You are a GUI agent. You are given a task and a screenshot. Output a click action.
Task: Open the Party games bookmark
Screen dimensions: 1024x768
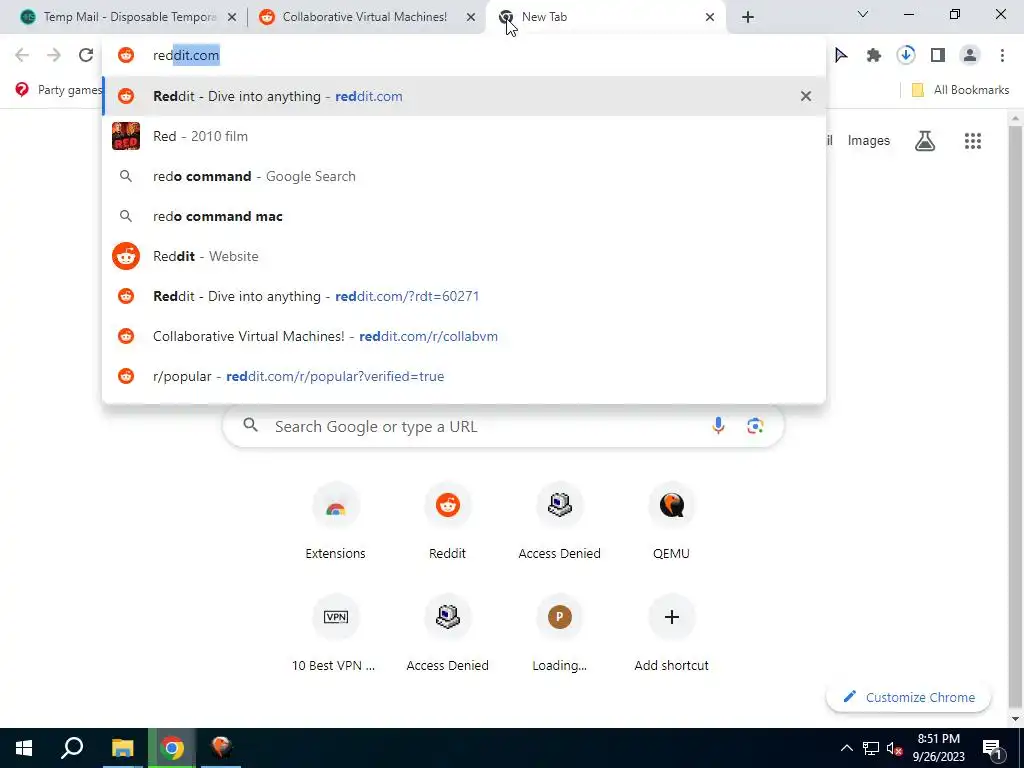click(x=59, y=89)
